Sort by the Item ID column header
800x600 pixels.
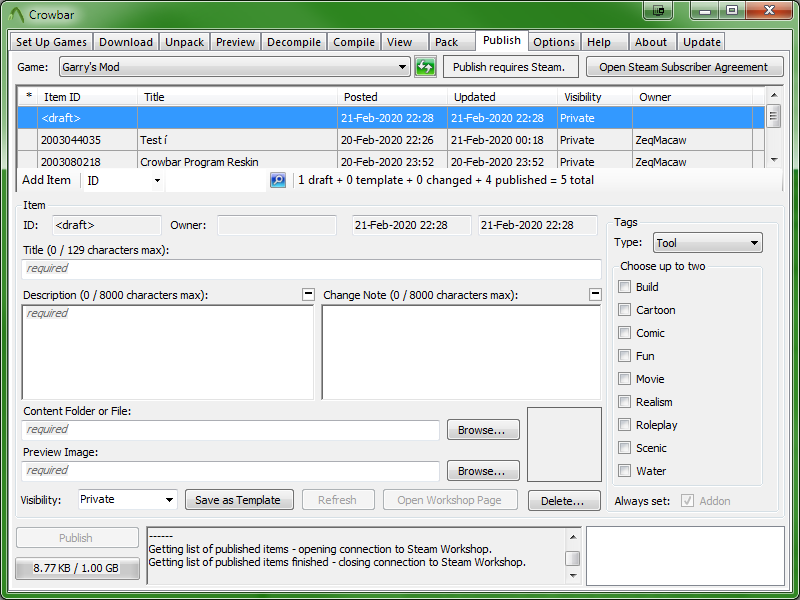(x=87, y=97)
